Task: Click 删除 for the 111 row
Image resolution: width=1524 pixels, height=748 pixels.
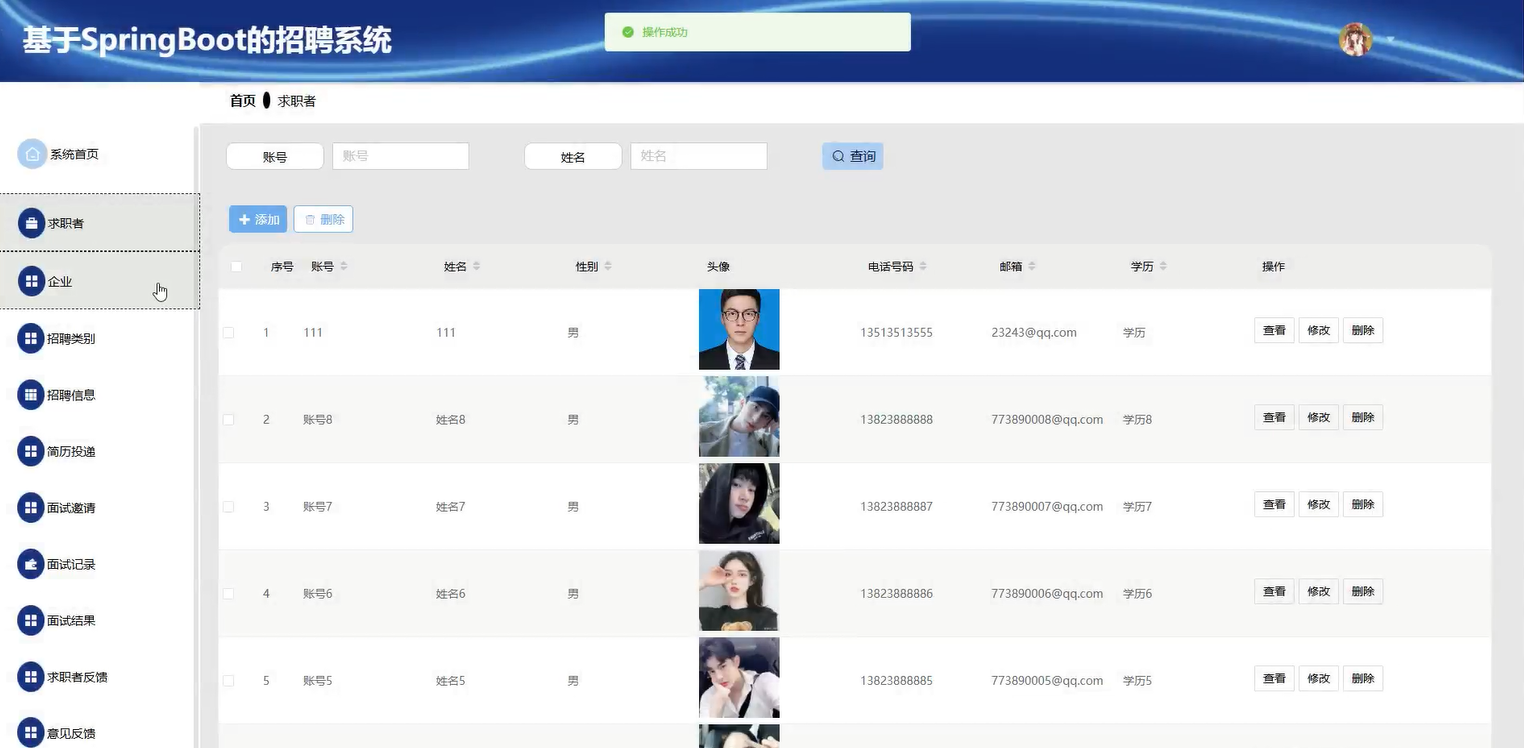Action: tap(1363, 330)
